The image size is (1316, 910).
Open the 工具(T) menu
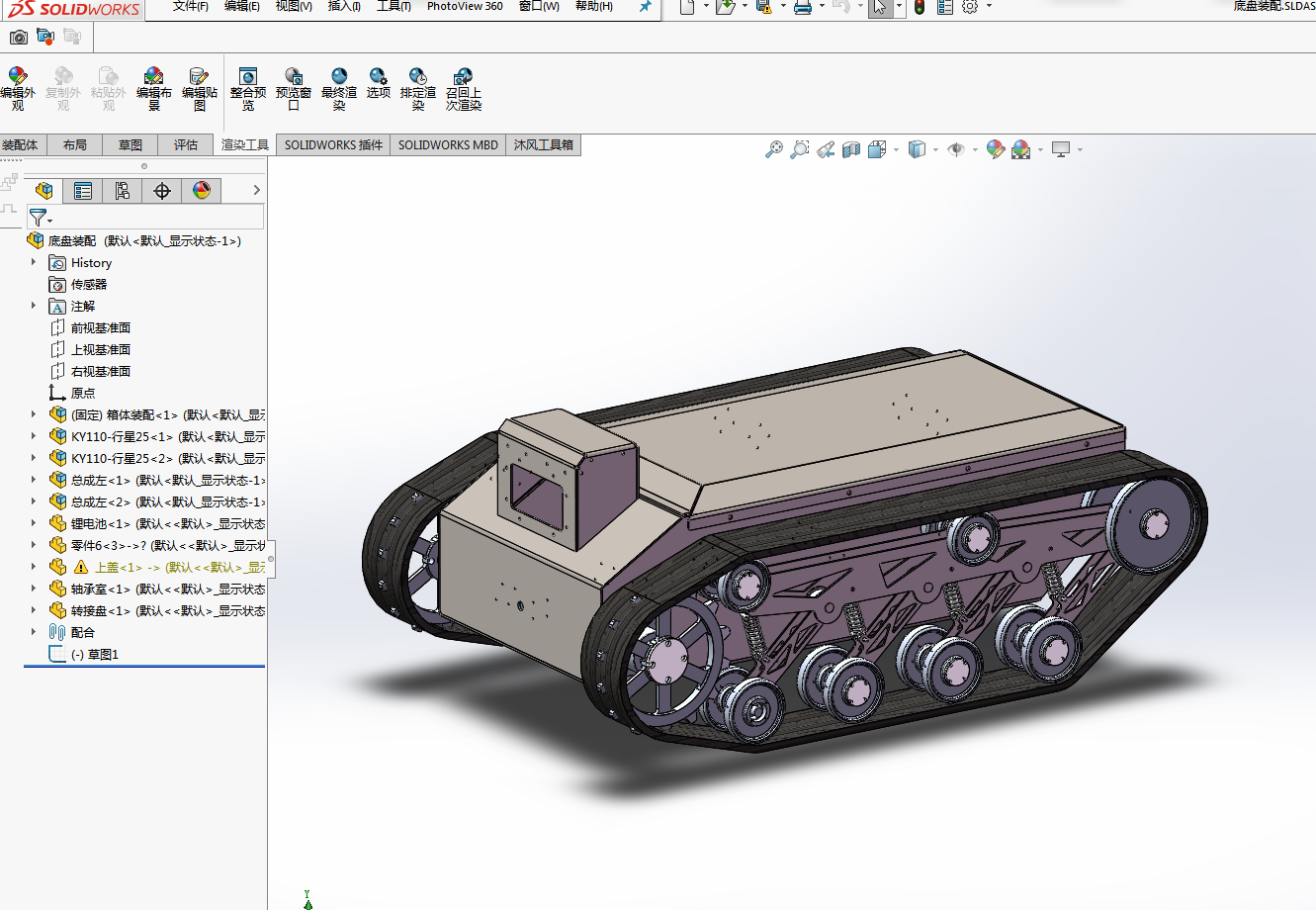394,7
